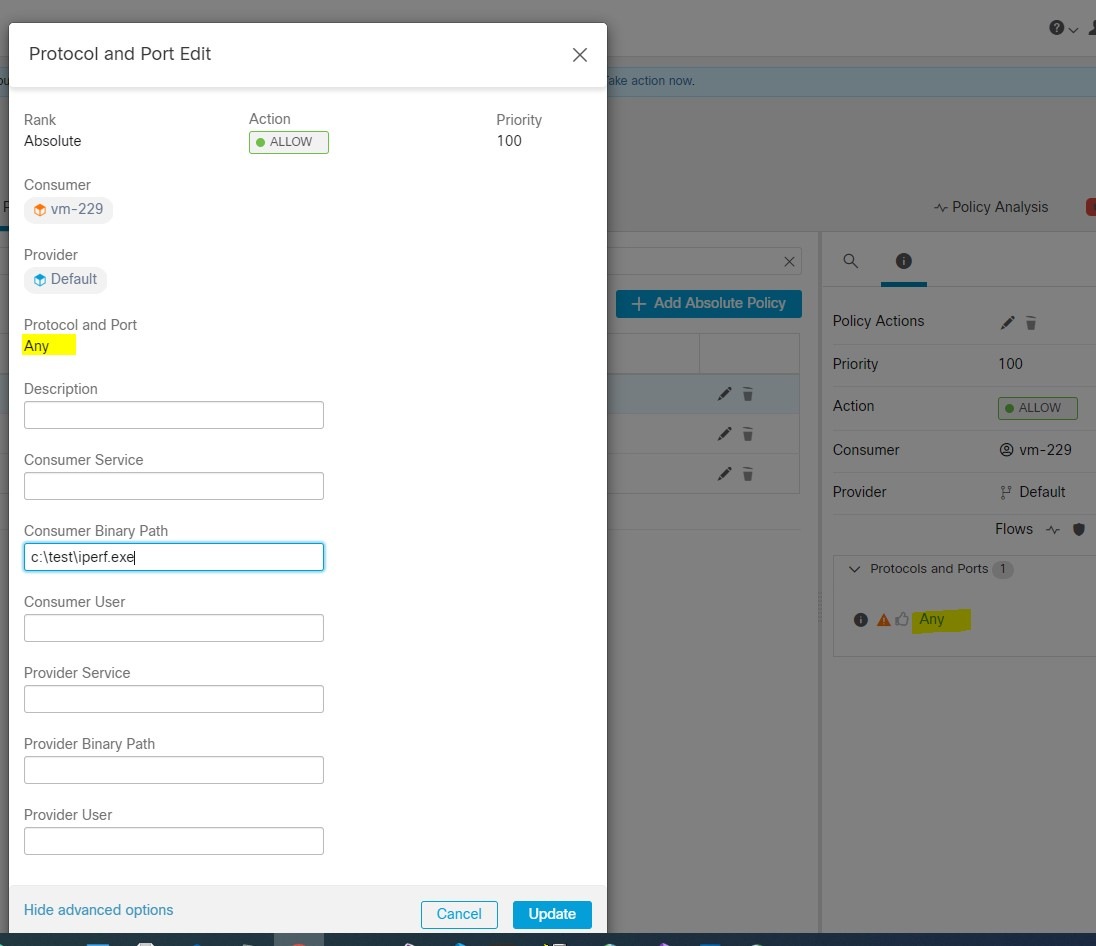Edit the top policy row with pencil icon

coord(724,394)
